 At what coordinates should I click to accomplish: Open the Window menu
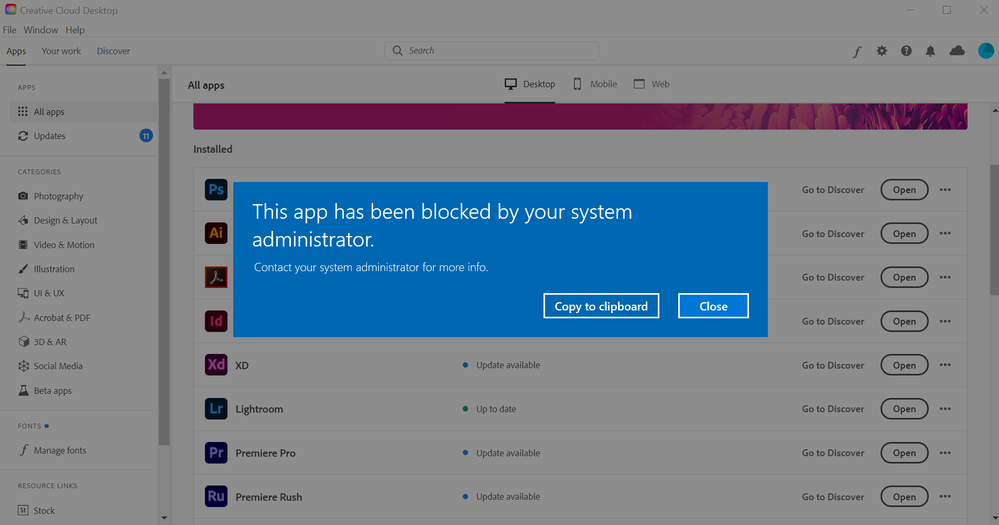41,30
